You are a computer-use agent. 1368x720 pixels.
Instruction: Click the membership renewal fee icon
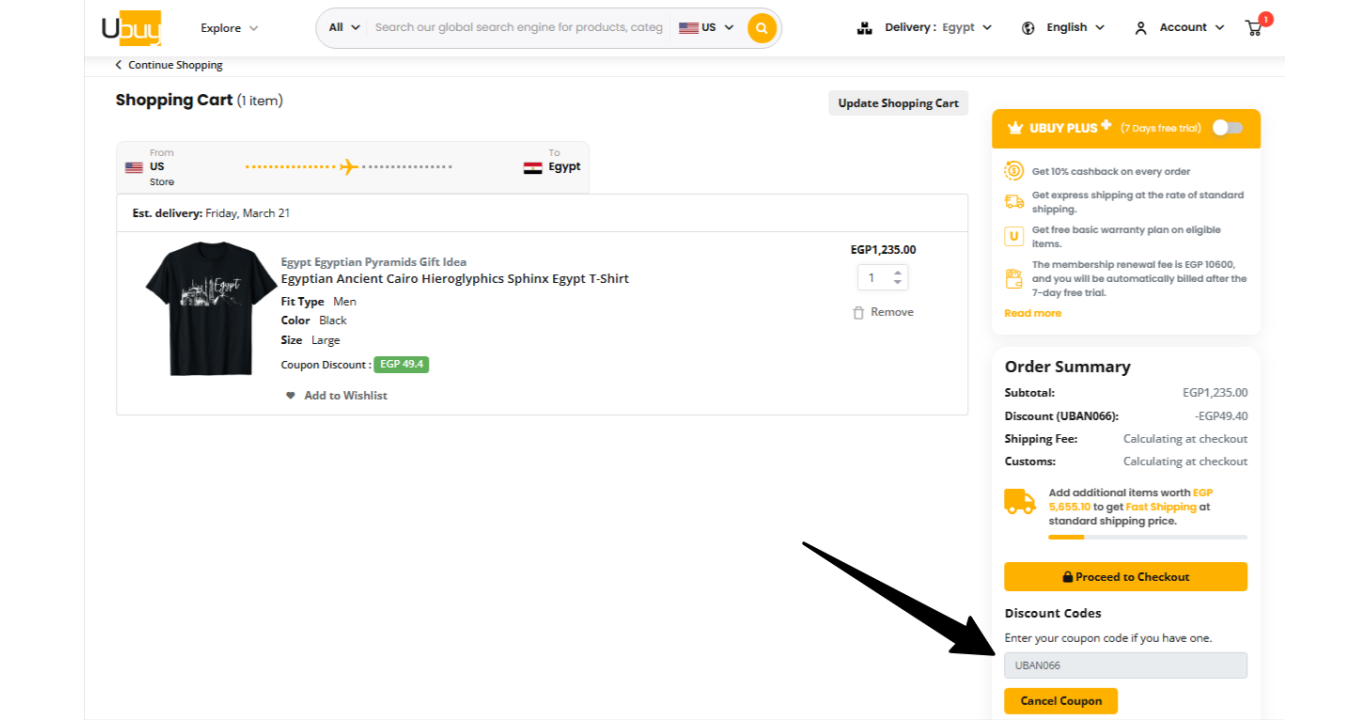coord(1014,279)
